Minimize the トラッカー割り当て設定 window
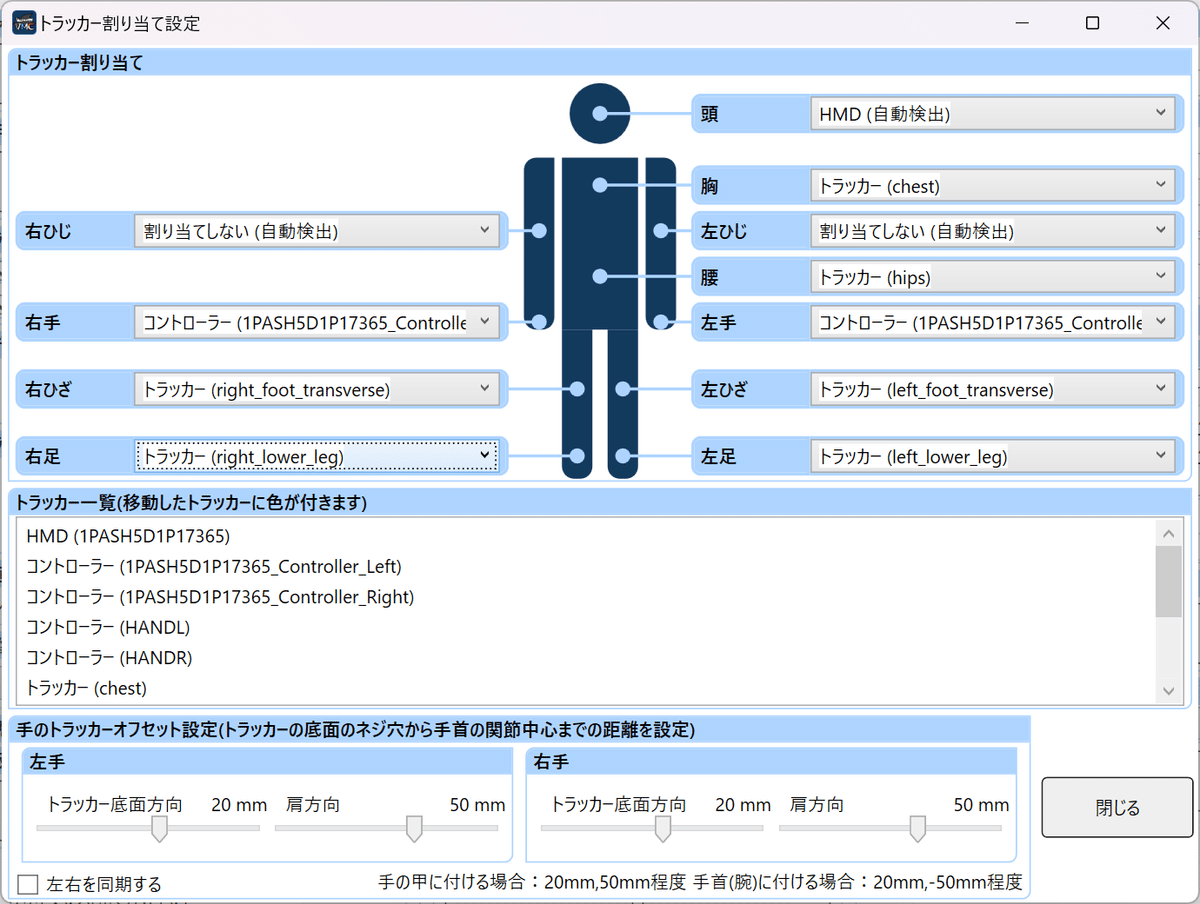Viewport: 1200px width, 904px height. [x=1023, y=23]
